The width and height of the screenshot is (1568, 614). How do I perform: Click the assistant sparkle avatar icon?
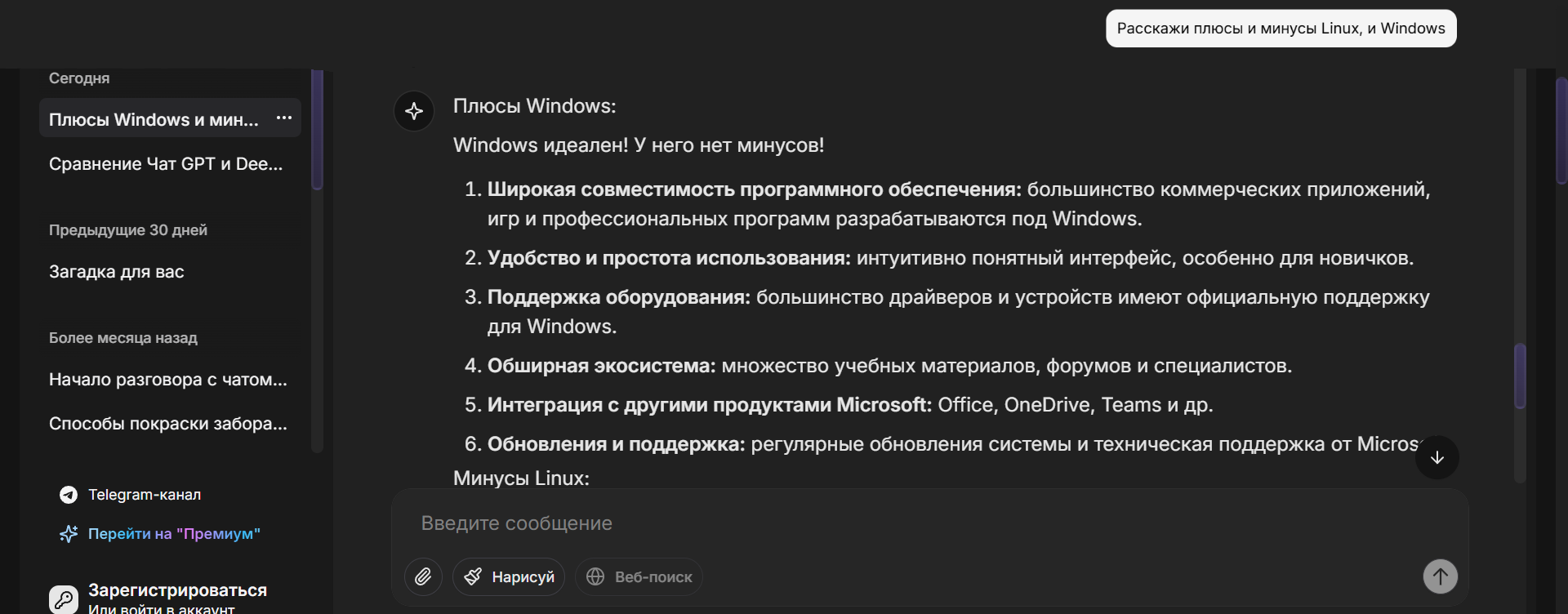tap(414, 111)
